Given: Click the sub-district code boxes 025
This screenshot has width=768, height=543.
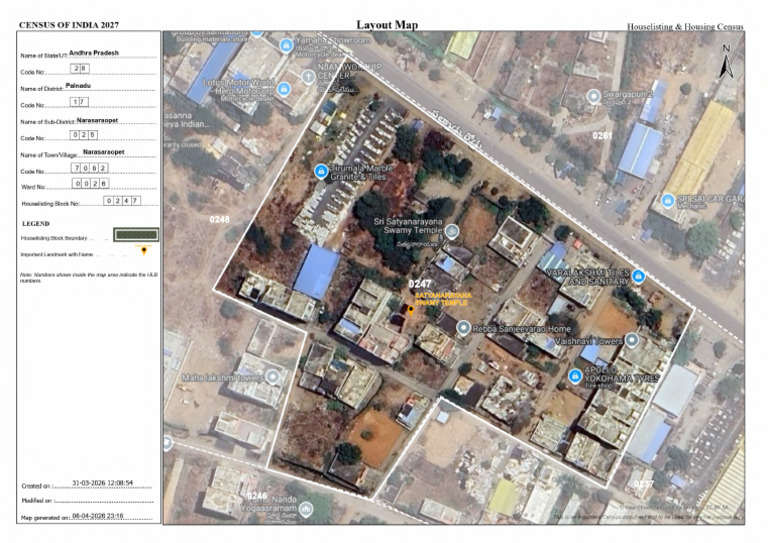Looking at the screenshot, I should pos(84,135).
